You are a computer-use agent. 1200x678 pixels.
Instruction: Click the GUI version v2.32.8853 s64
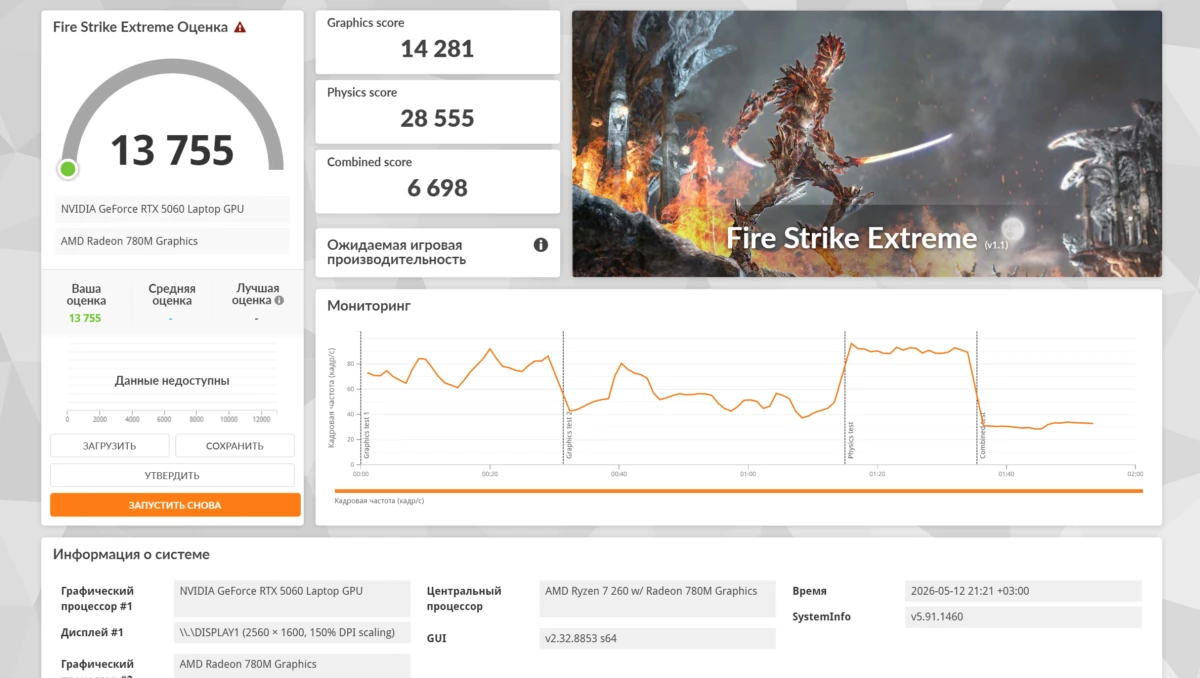(x=657, y=638)
